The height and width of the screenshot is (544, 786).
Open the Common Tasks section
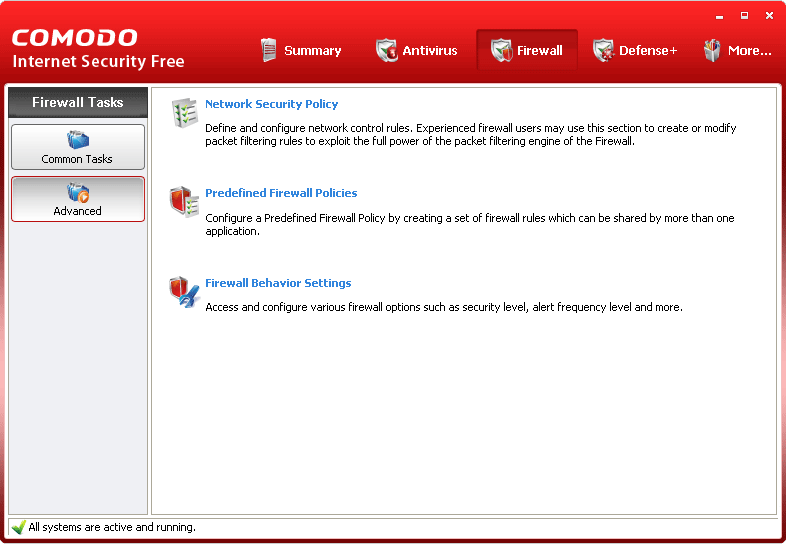click(x=78, y=147)
